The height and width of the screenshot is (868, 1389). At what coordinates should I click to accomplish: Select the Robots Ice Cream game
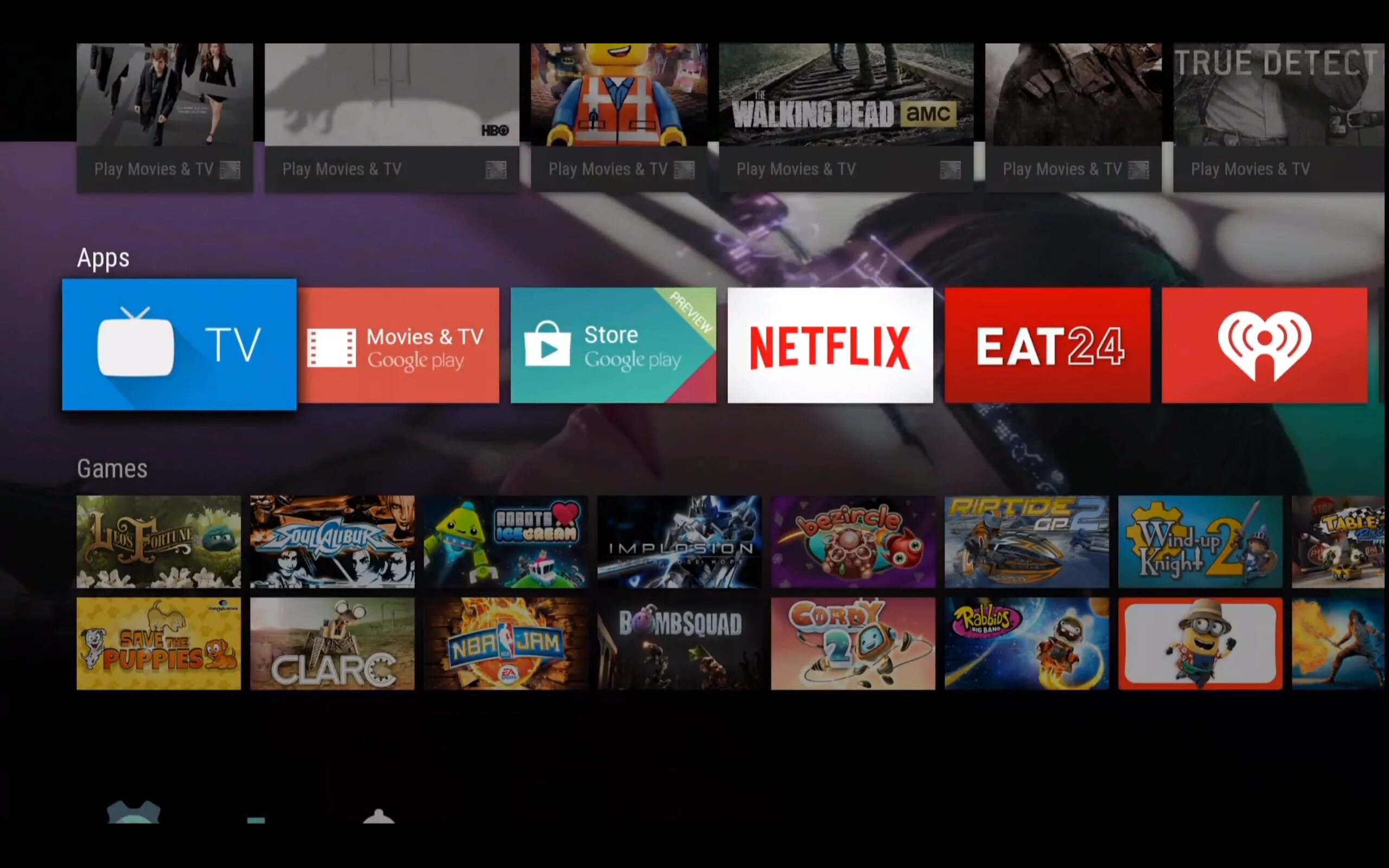point(506,541)
